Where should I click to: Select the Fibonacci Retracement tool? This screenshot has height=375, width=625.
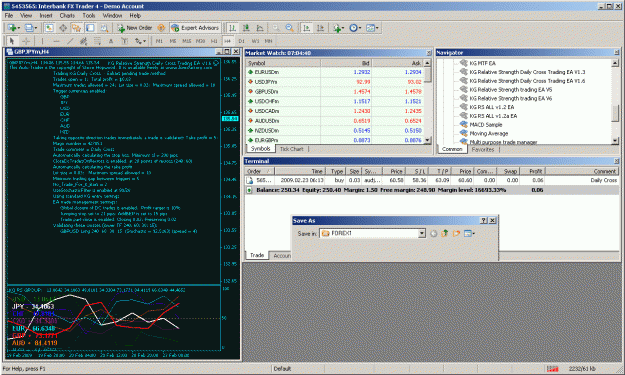[97, 41]
